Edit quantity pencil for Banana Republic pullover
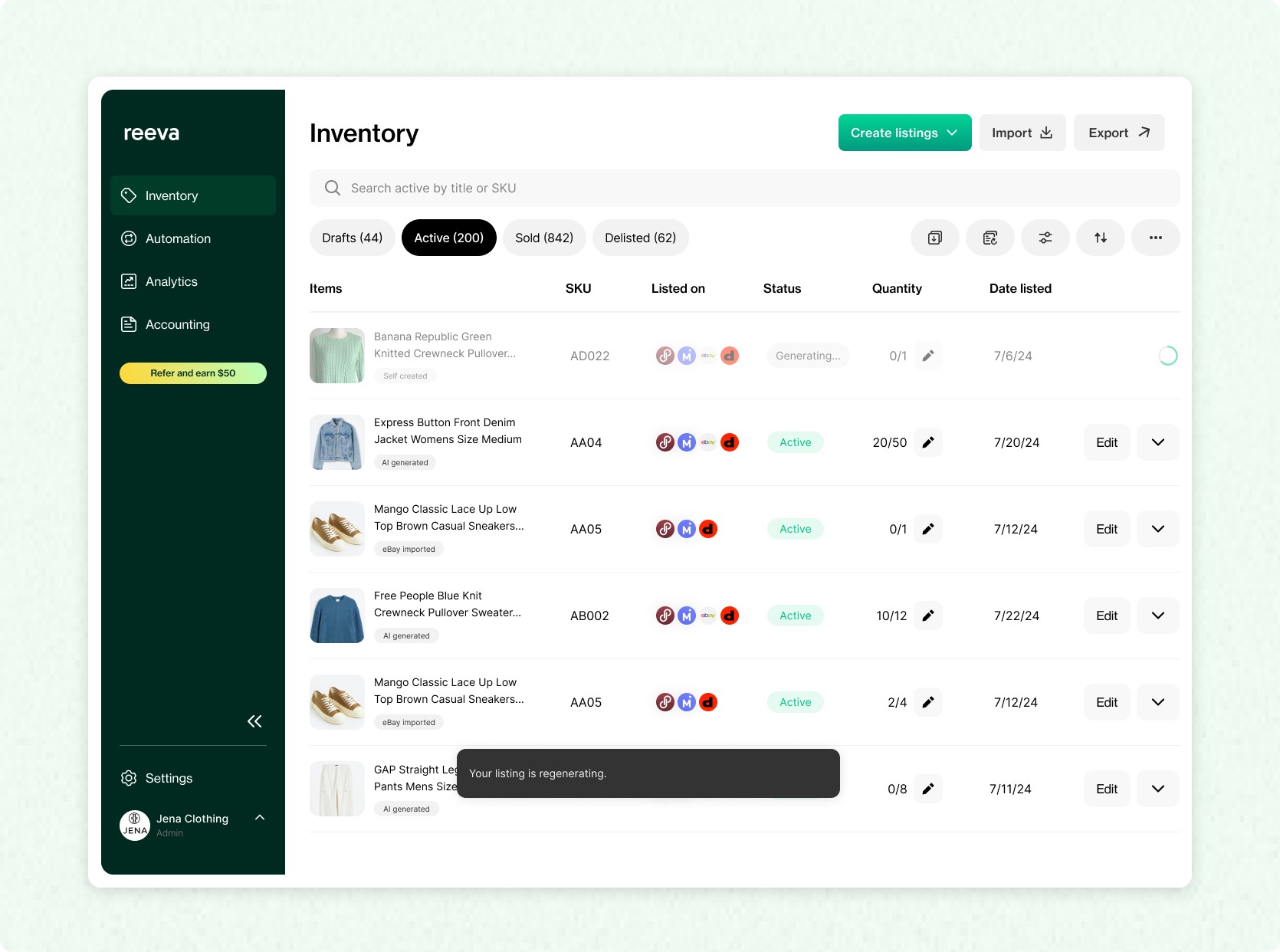Image resolution: width=1280 pixels, height=952 pixels. 928,356
